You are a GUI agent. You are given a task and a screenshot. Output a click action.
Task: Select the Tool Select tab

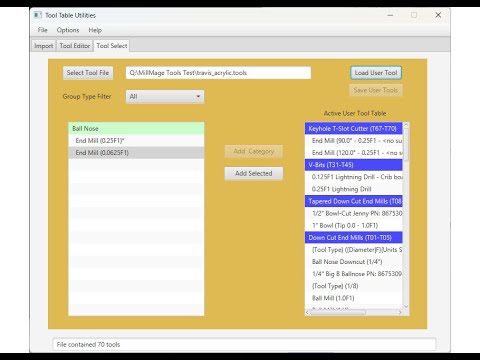[112, 46]
